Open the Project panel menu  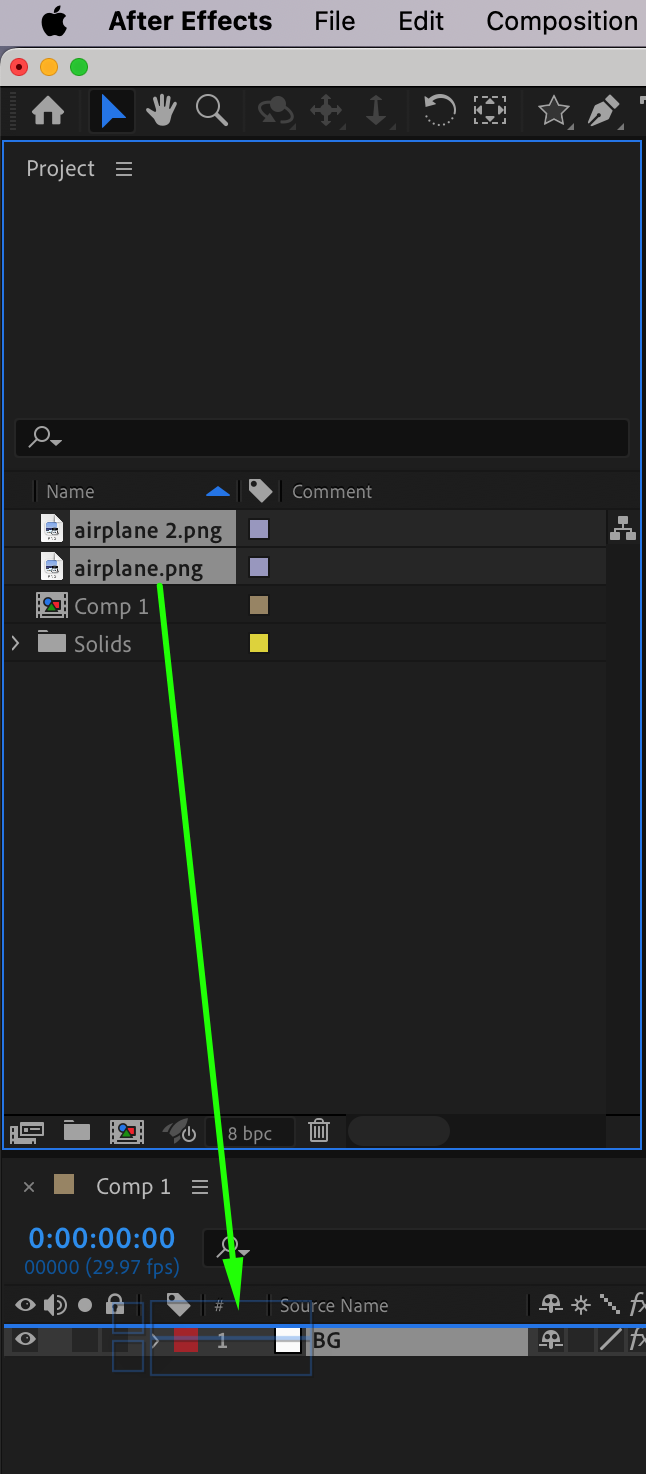click(124, 169)
